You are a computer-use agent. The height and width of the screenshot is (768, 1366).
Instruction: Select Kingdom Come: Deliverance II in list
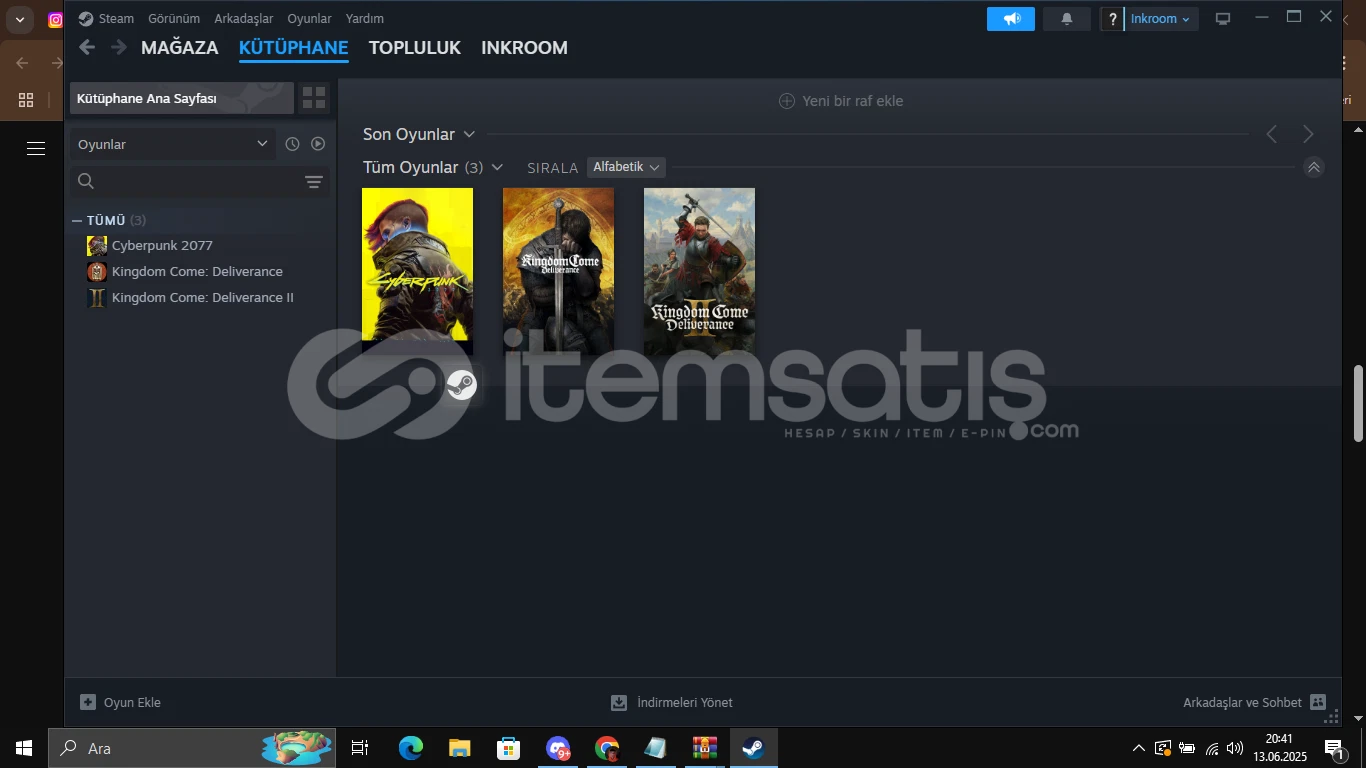[203, 298]
